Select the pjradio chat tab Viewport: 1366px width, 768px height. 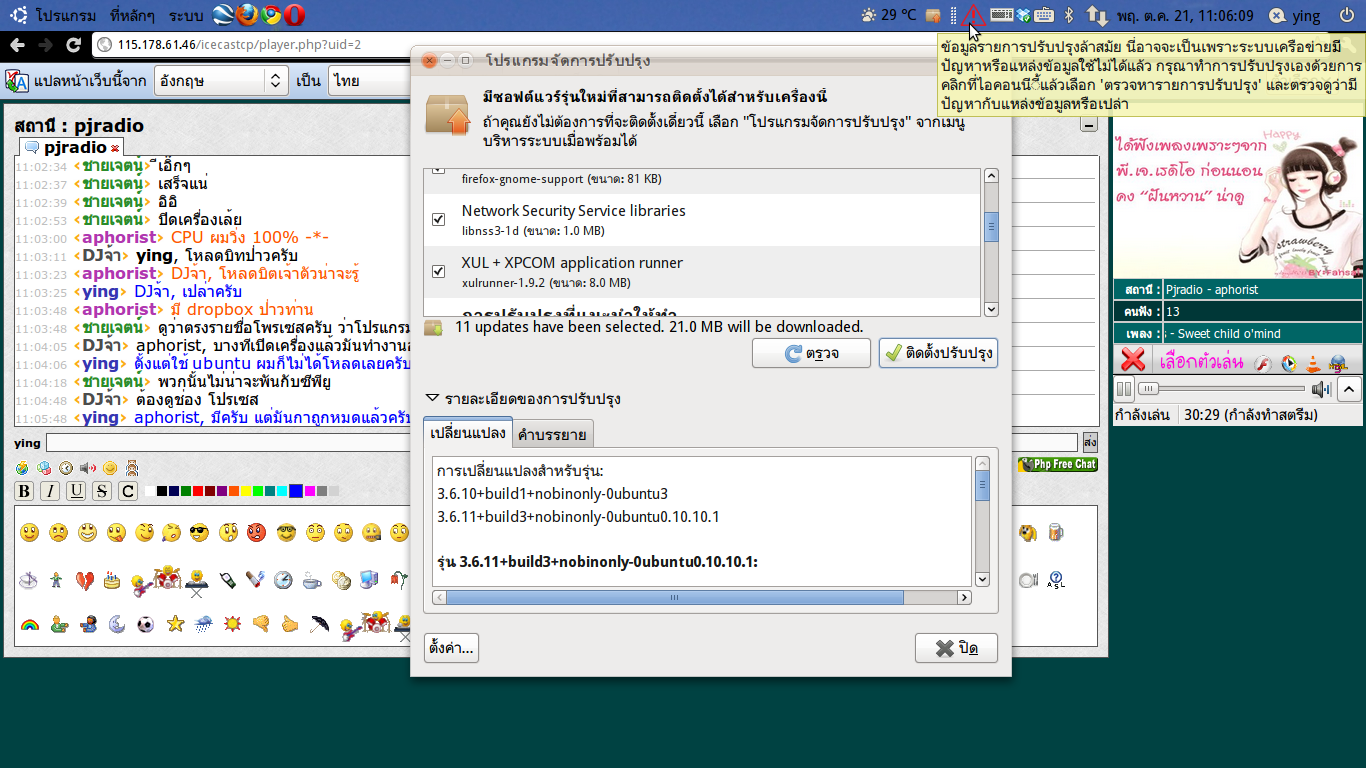click(x=71, y=147)
